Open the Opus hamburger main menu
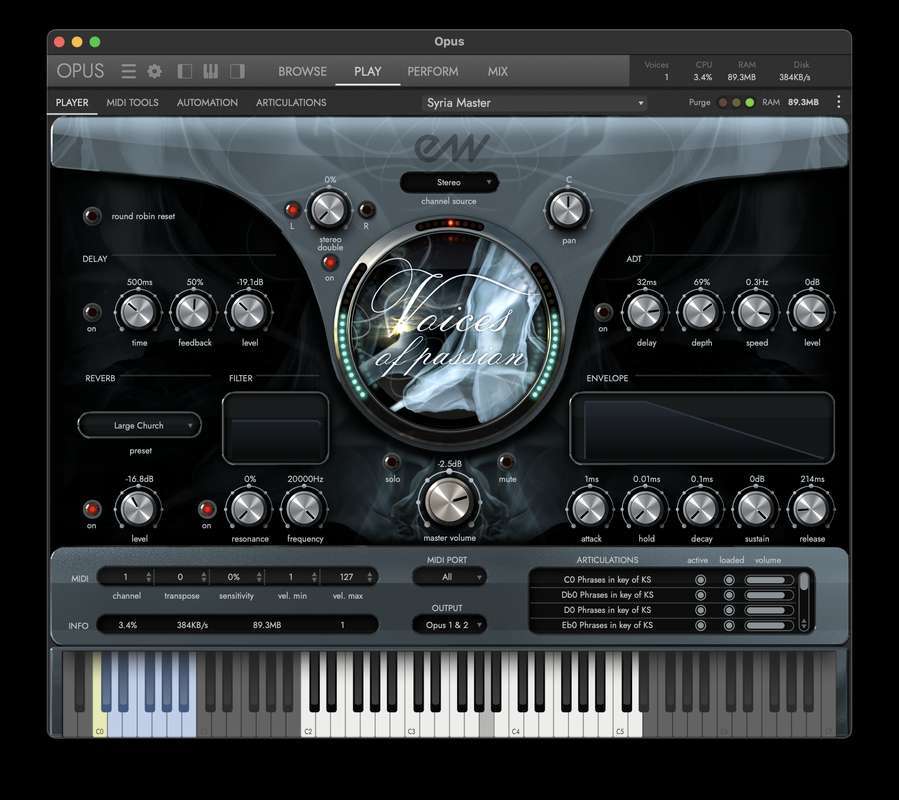Viewport: 899px width, 800px height. 129,71
